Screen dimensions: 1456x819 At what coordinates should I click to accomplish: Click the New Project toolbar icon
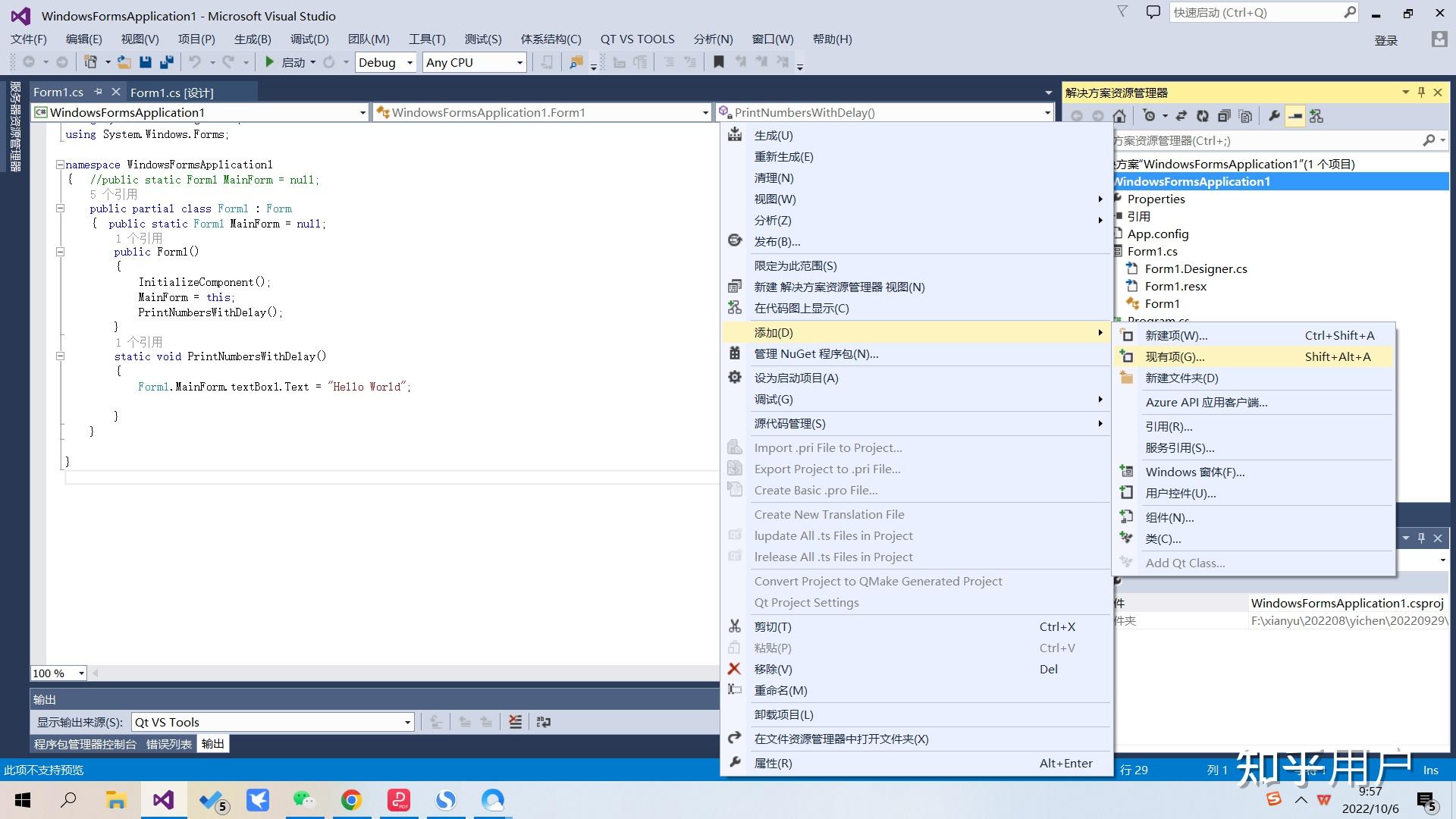pos(90,62)
